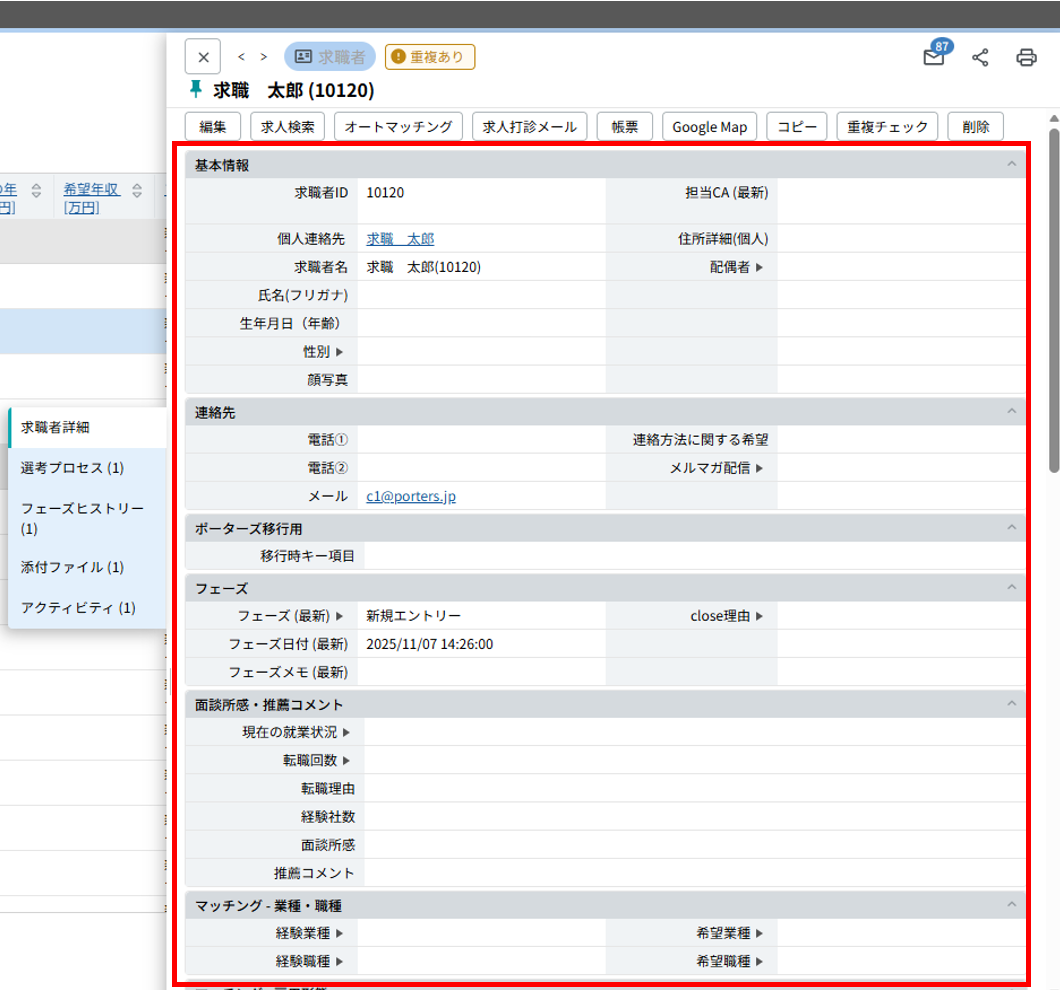Collapse the 連絡先 section
Viewport: 1060px width, 990px height.
click(1011, 412)
